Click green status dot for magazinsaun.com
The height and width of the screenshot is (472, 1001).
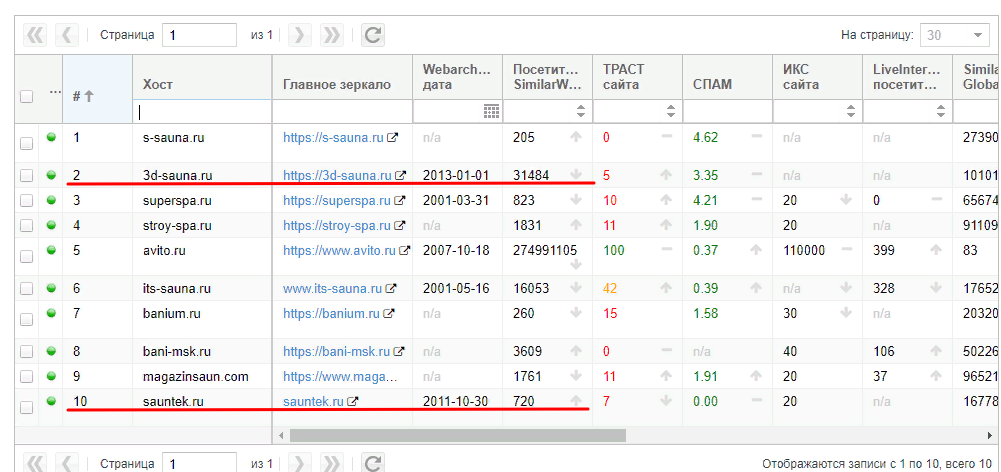(x=51, y=376)
